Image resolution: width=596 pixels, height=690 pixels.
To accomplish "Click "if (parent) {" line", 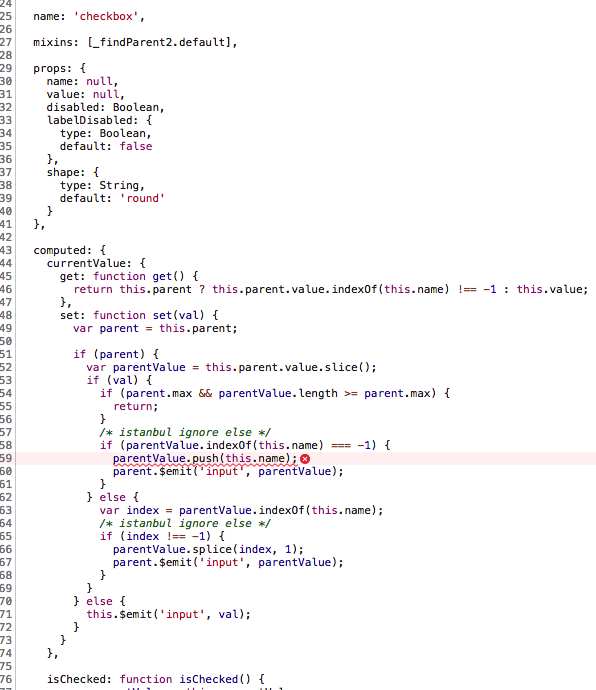I will pyautogui.click(x=116, y=355).
